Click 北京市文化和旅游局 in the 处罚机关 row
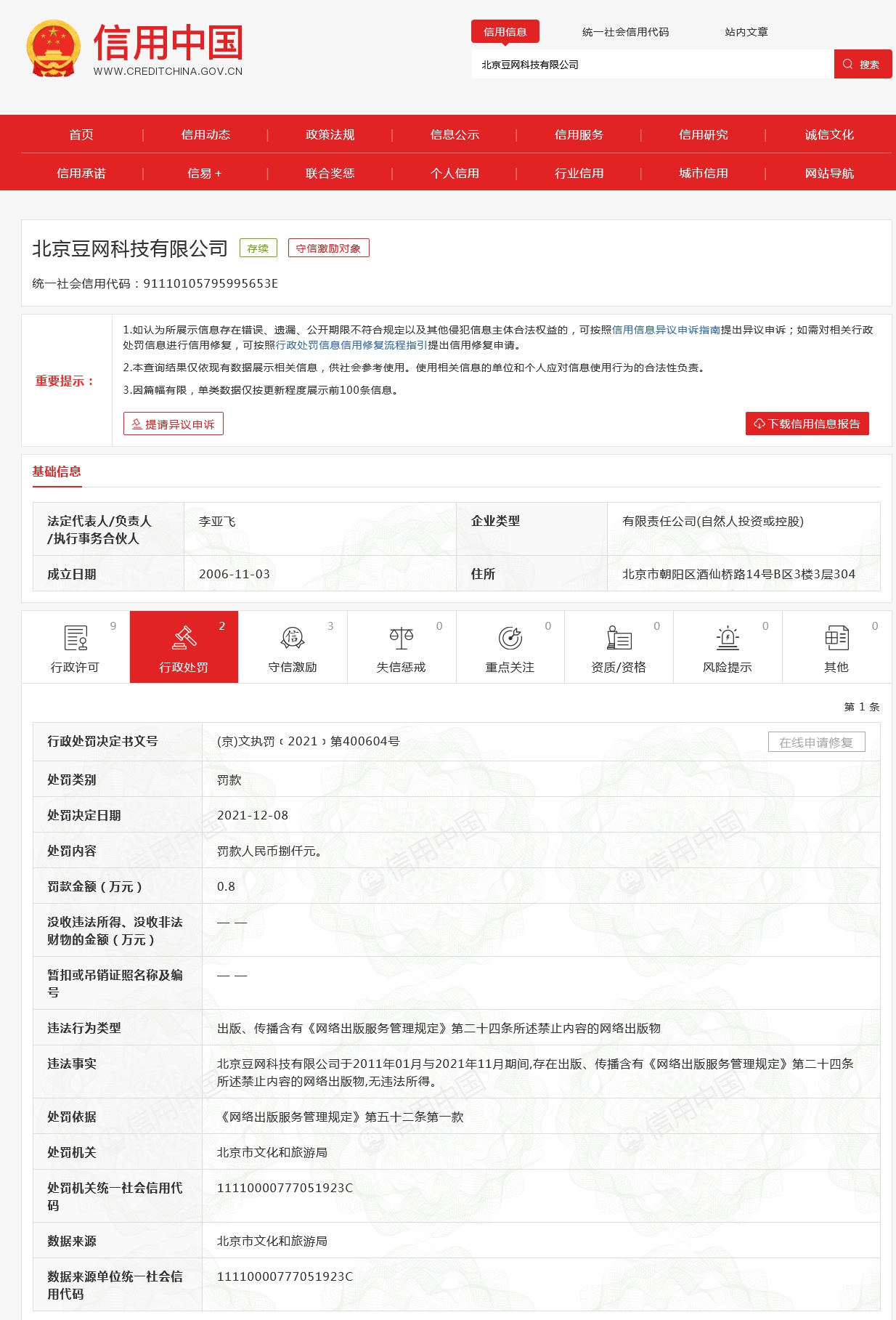Viewport: 896px width, 1320px height. point(272,1152)
